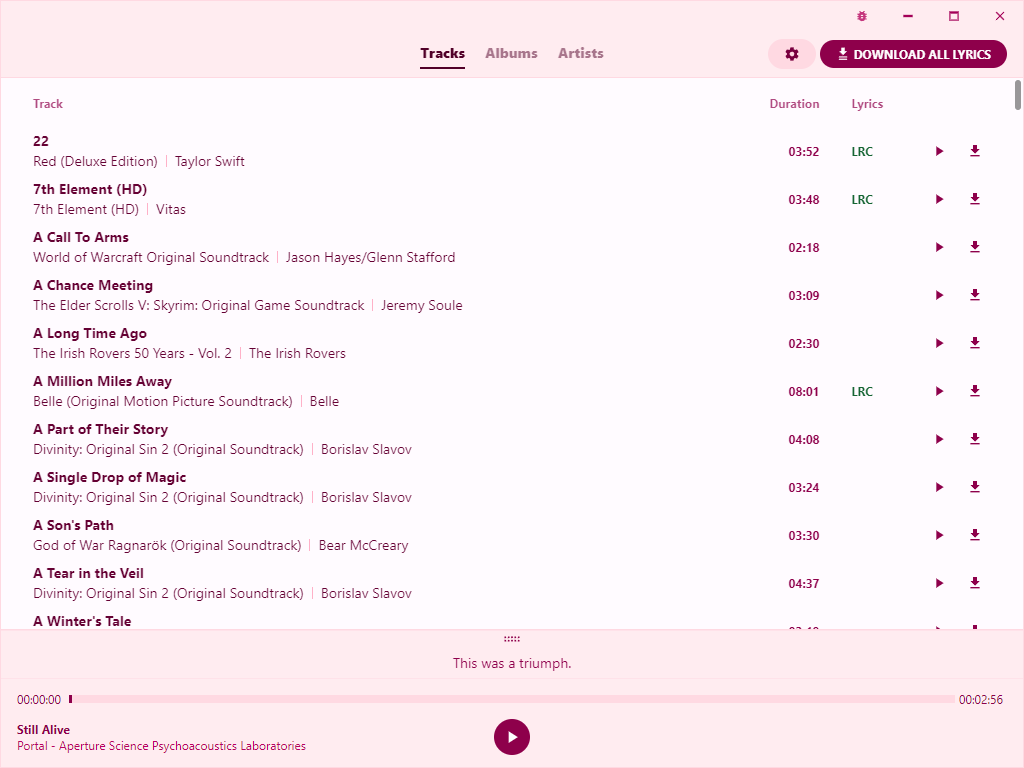
Task: Click the elapsed time 00:00:00
Action: (39, 699)
